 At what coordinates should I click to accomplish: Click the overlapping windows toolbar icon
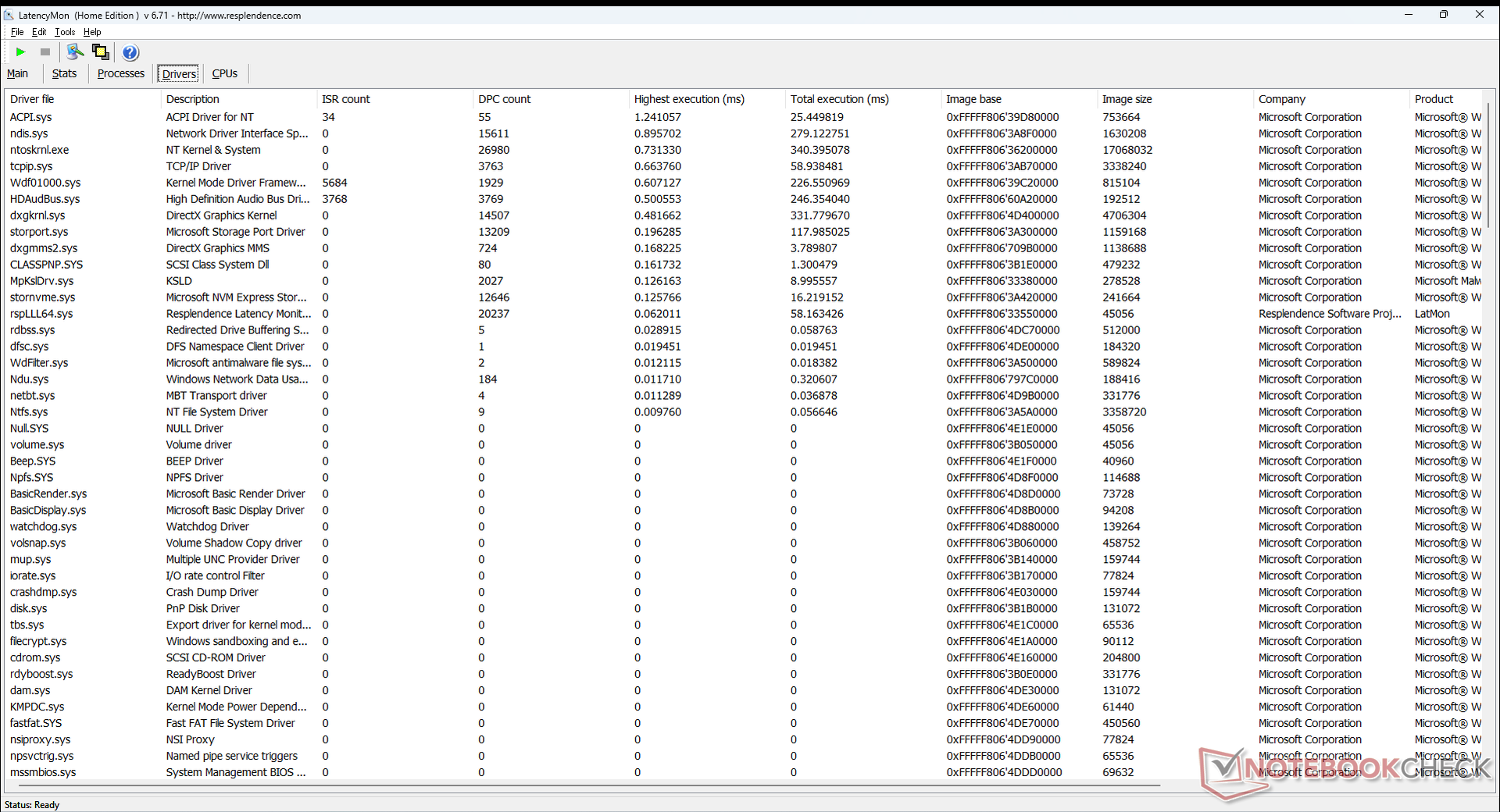click(x=101, y=52)
